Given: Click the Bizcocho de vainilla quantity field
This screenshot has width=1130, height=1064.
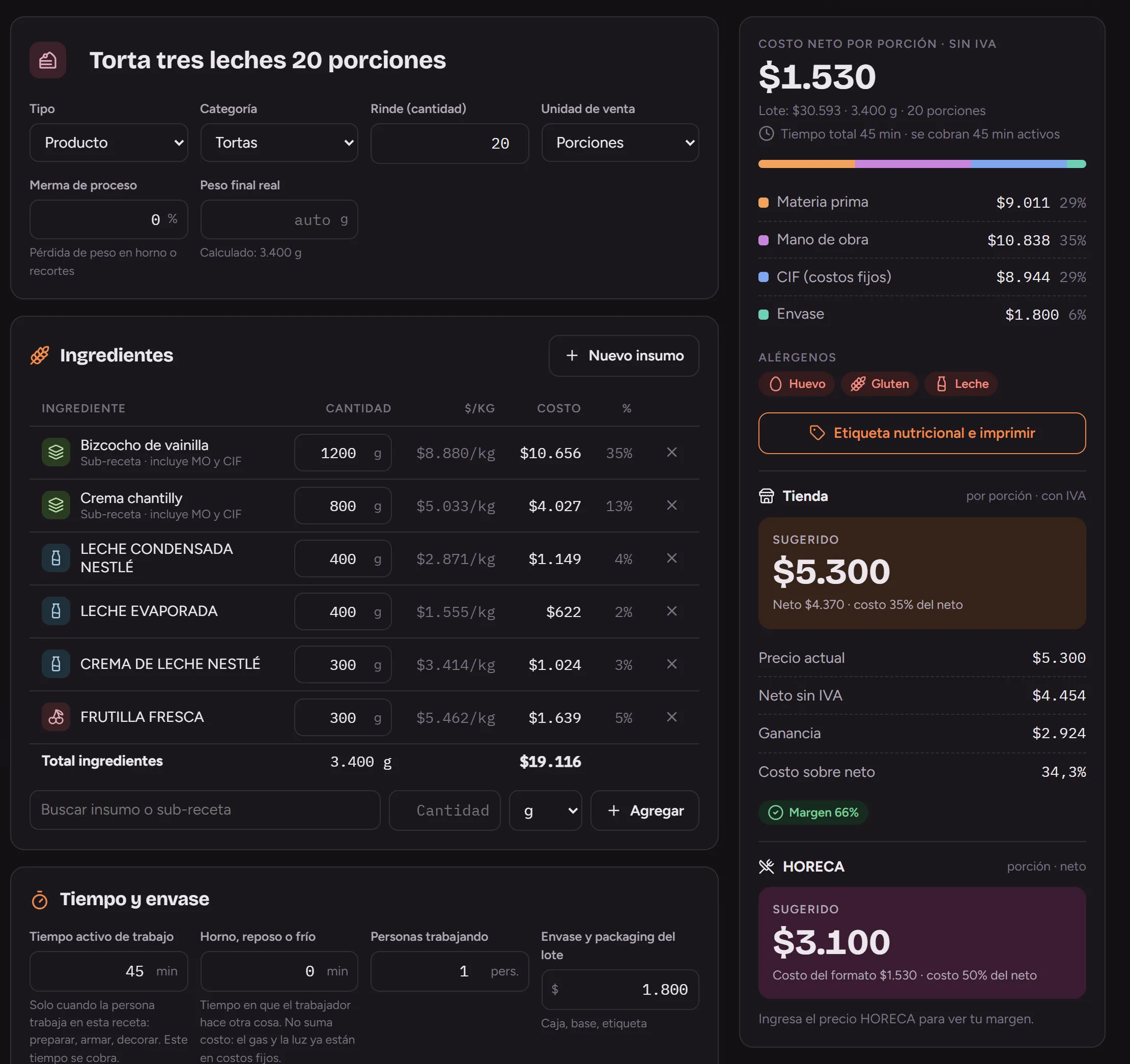Looking at the screenshot, I should point(343,453).
